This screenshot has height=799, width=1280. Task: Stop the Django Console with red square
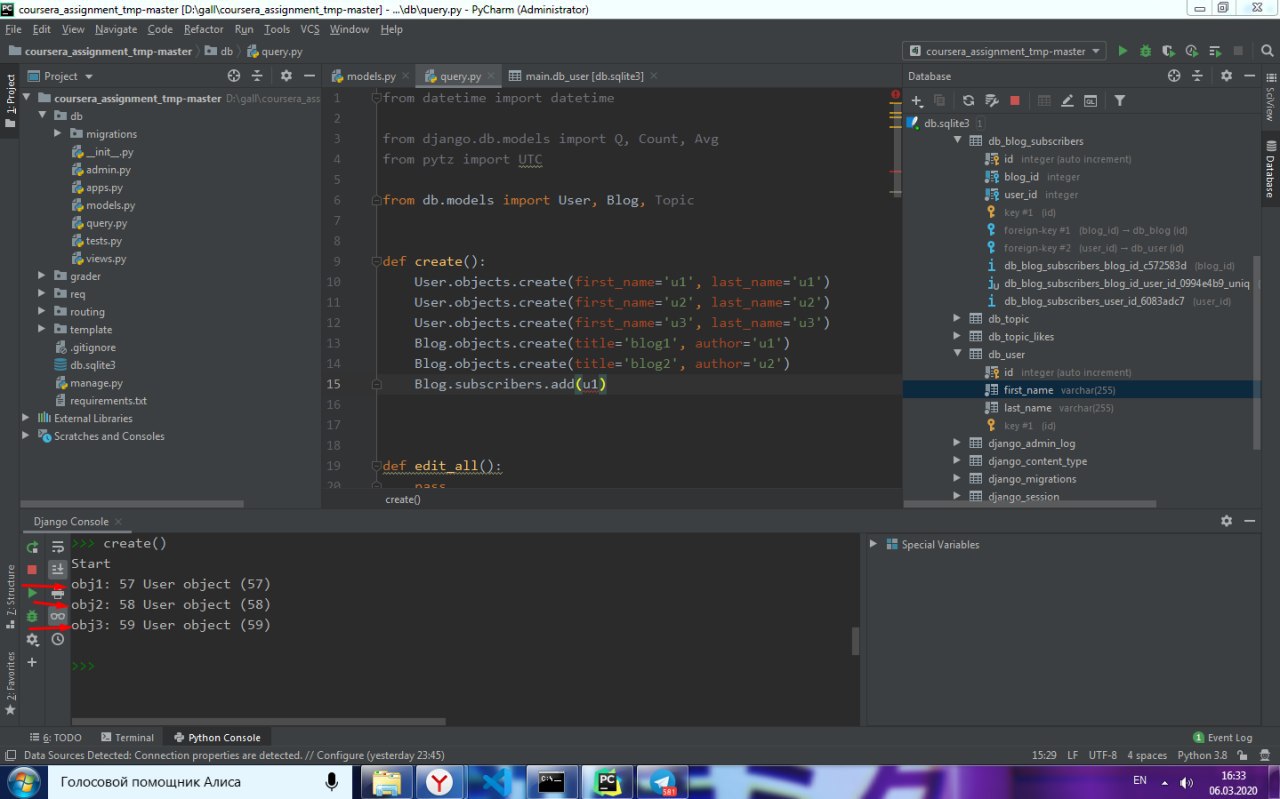pos(32,570)
